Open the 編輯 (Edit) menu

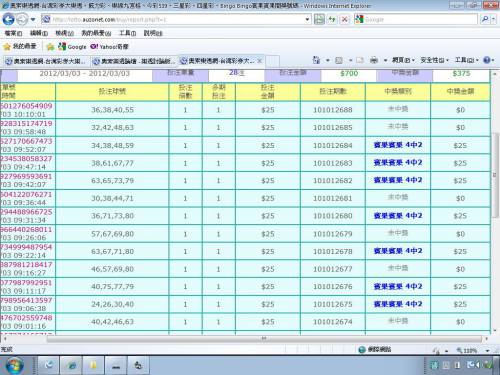pos(39,33)
